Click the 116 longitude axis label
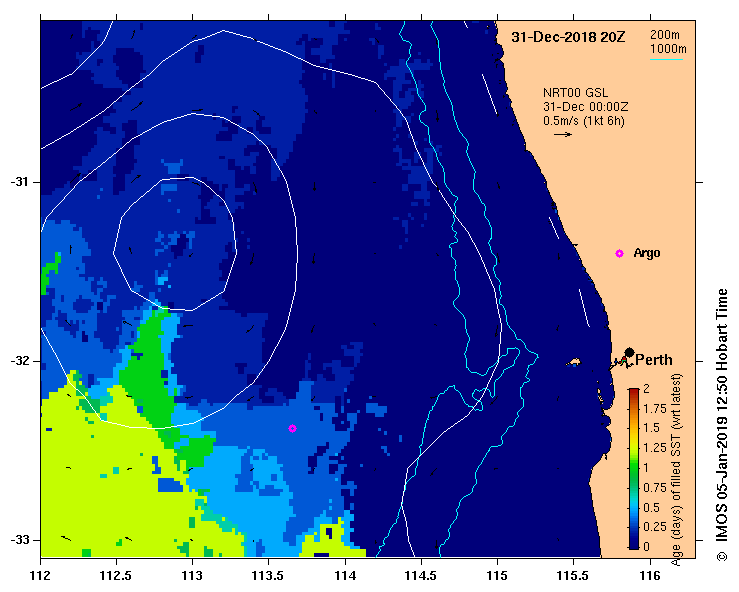Viewport: 739px width, 592px height. (x=650, y=576)
